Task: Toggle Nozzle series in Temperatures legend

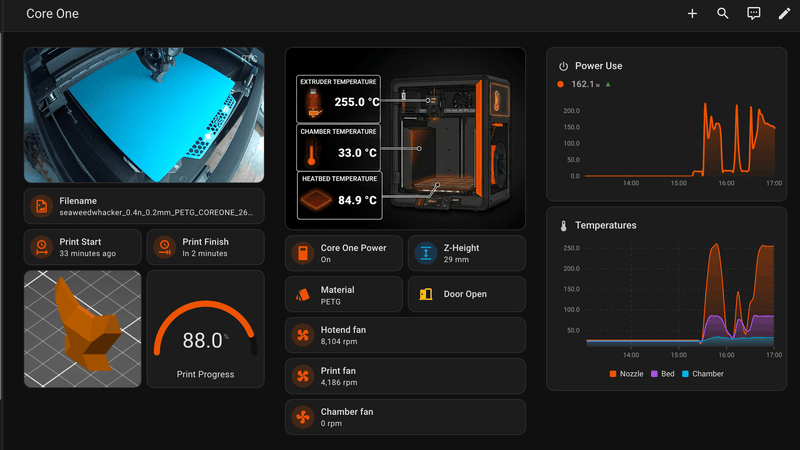Action: [626, 374]
